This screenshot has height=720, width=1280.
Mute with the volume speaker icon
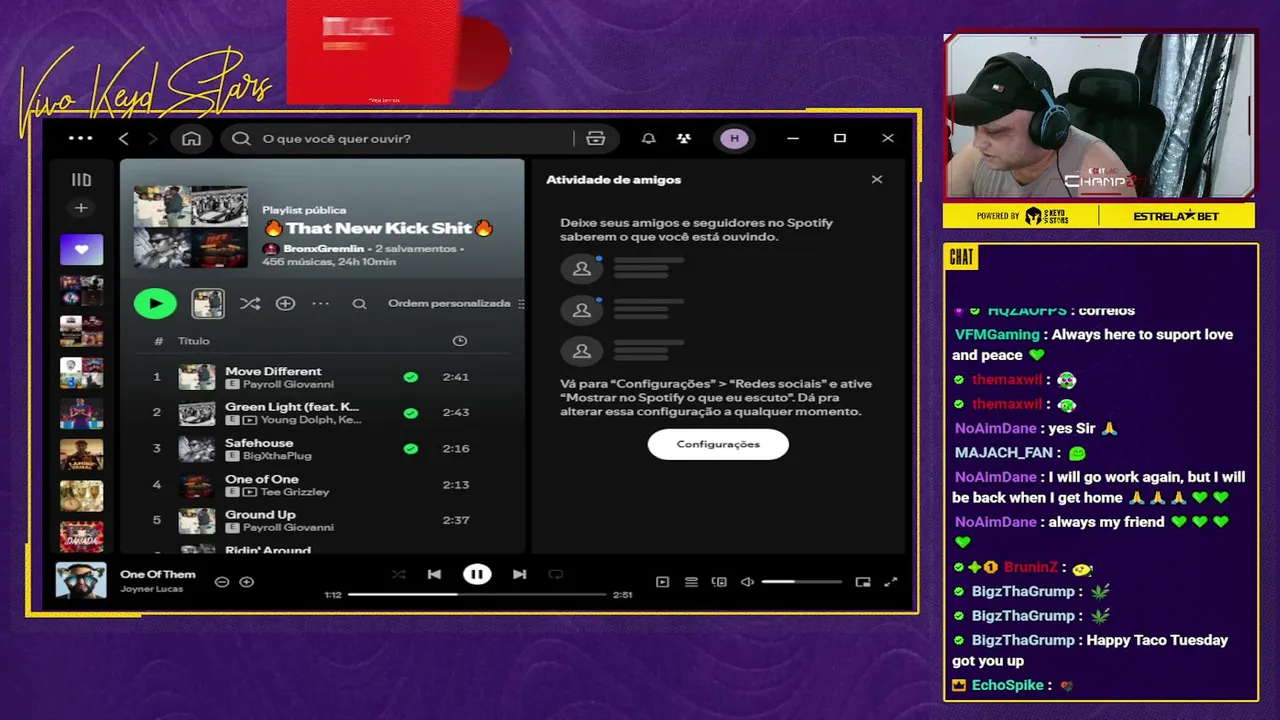click(747, 582)
